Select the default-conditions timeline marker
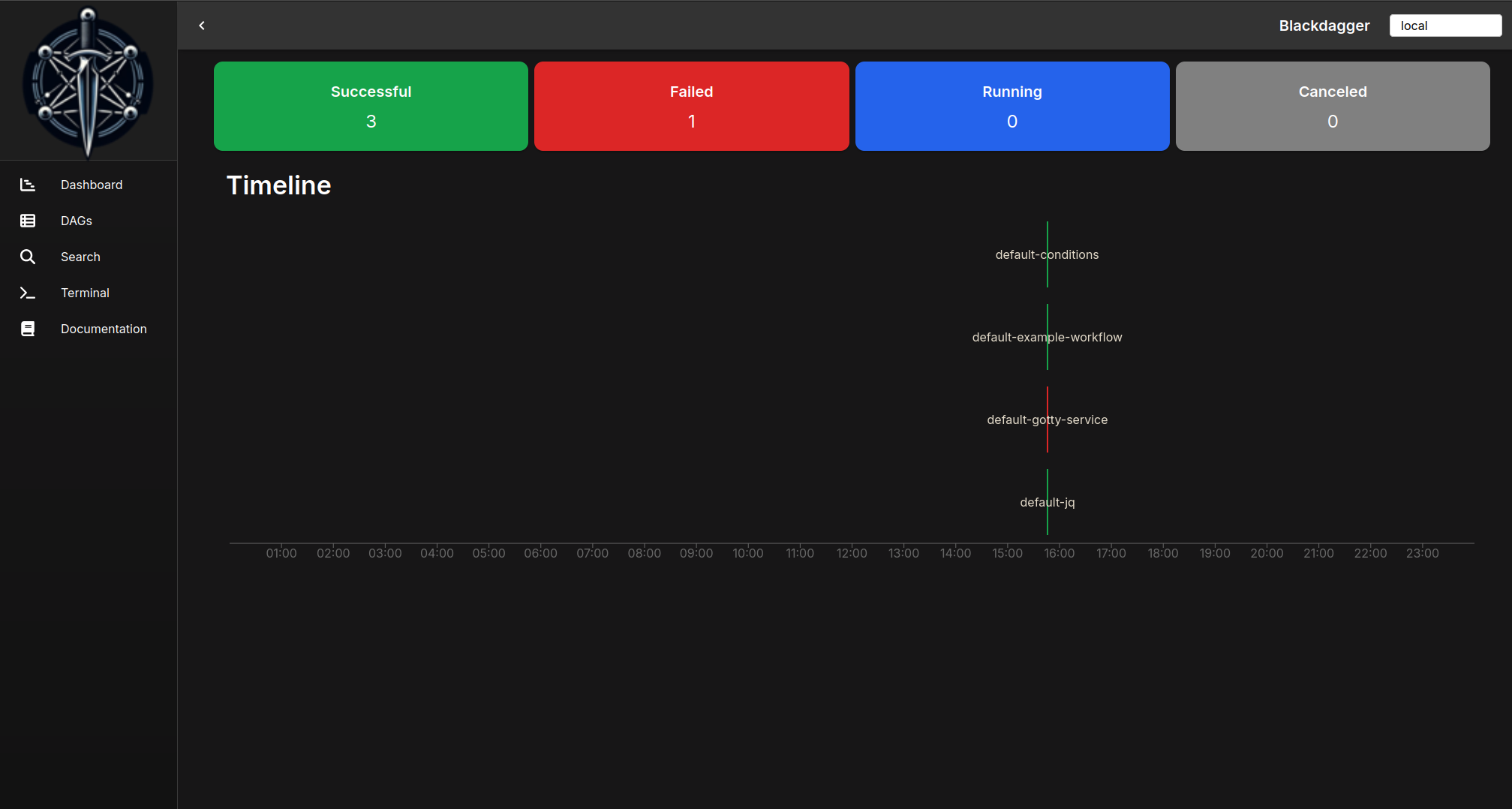This screenshot has height=809, width=1512. (1047, 254)
